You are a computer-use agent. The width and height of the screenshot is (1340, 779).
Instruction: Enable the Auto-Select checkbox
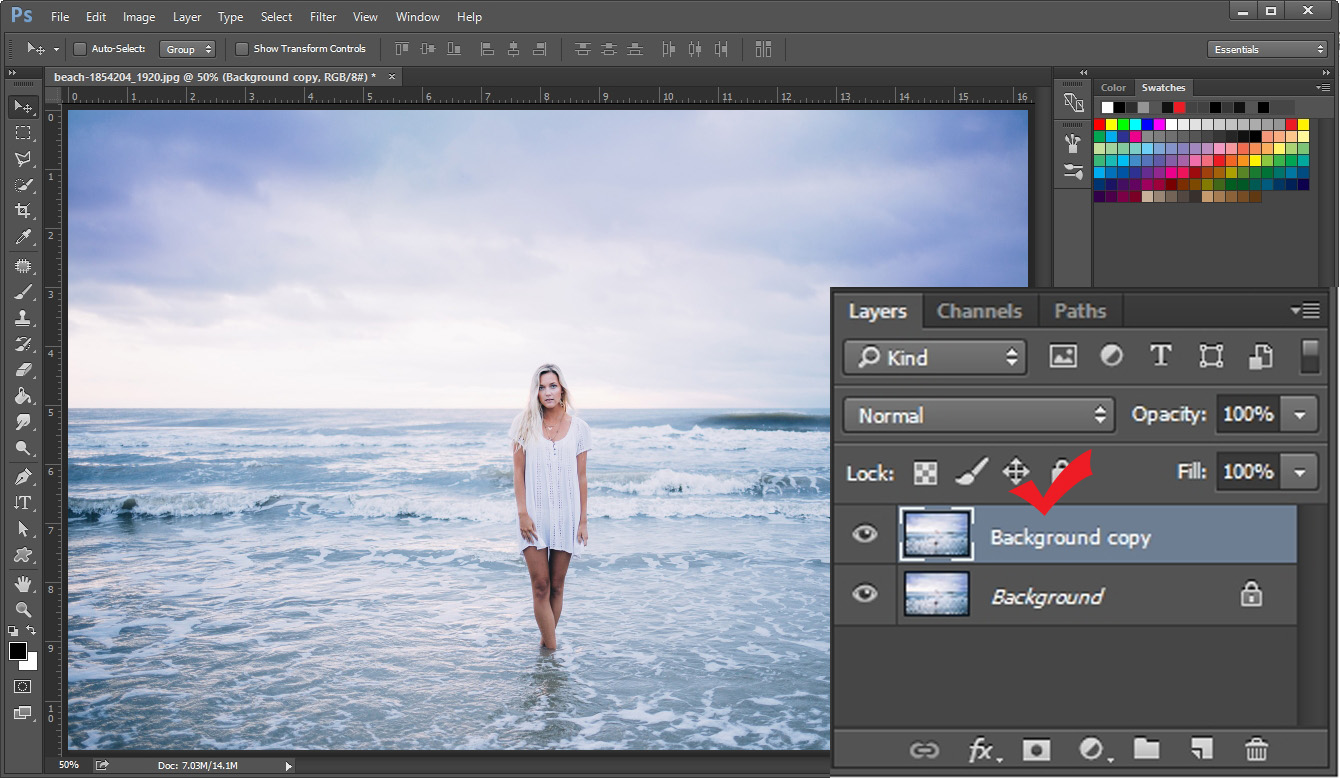pos(80,49)
